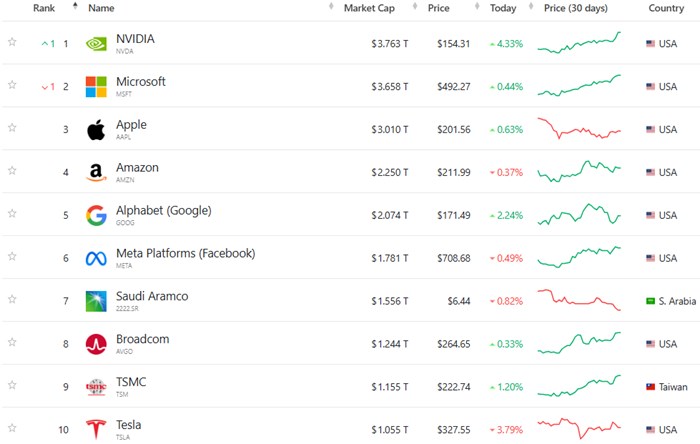Click the Saudi Arabia flag icon
The width and height of the screenshot is (700, 444).
coord(650,301)
